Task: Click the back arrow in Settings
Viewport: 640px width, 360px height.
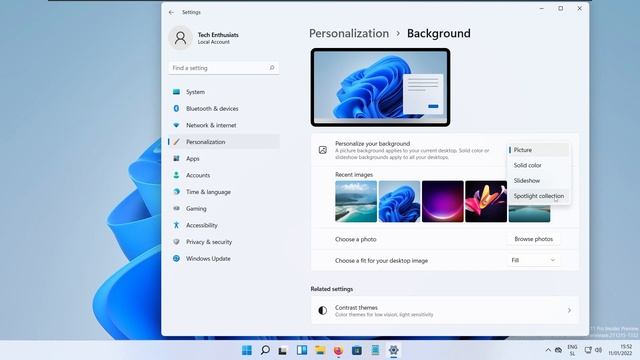Action: point(171,12)
